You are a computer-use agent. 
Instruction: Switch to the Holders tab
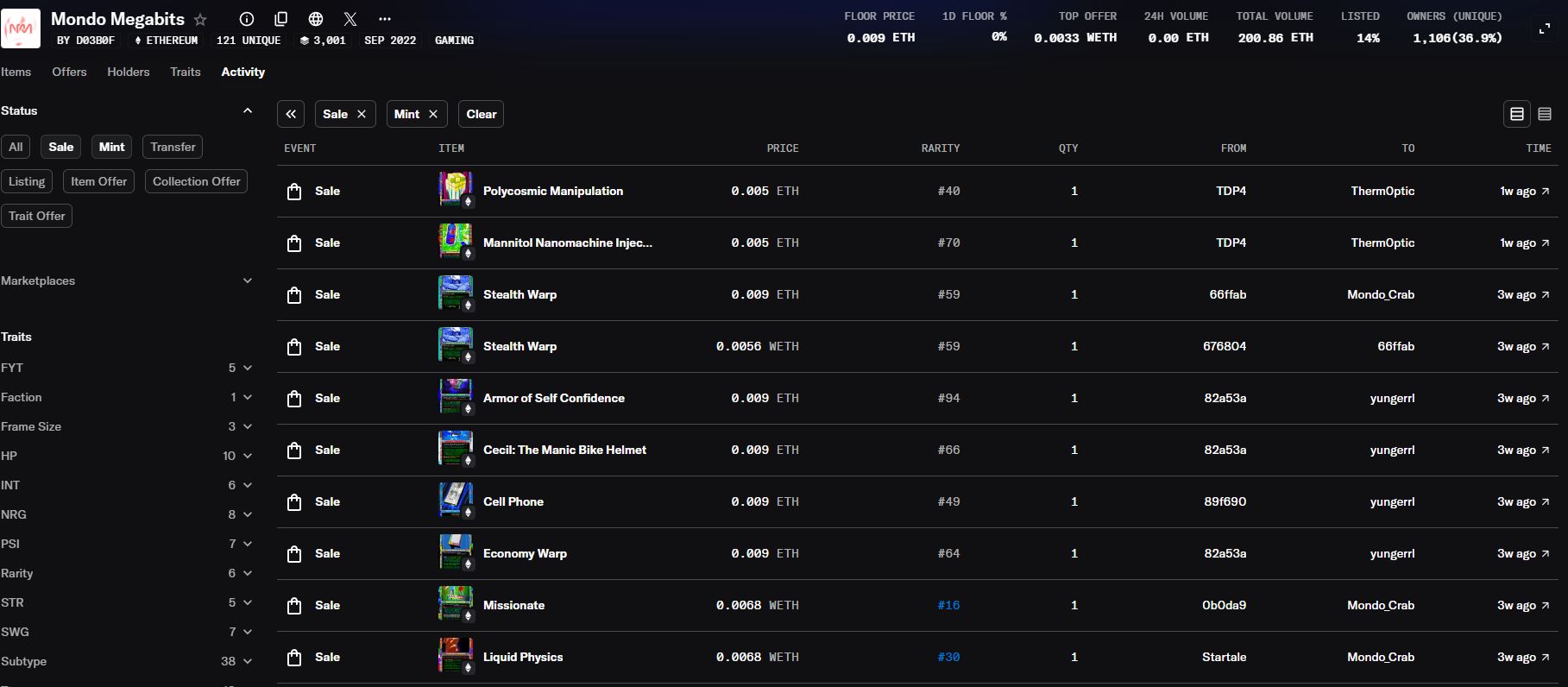coord(129,72)
